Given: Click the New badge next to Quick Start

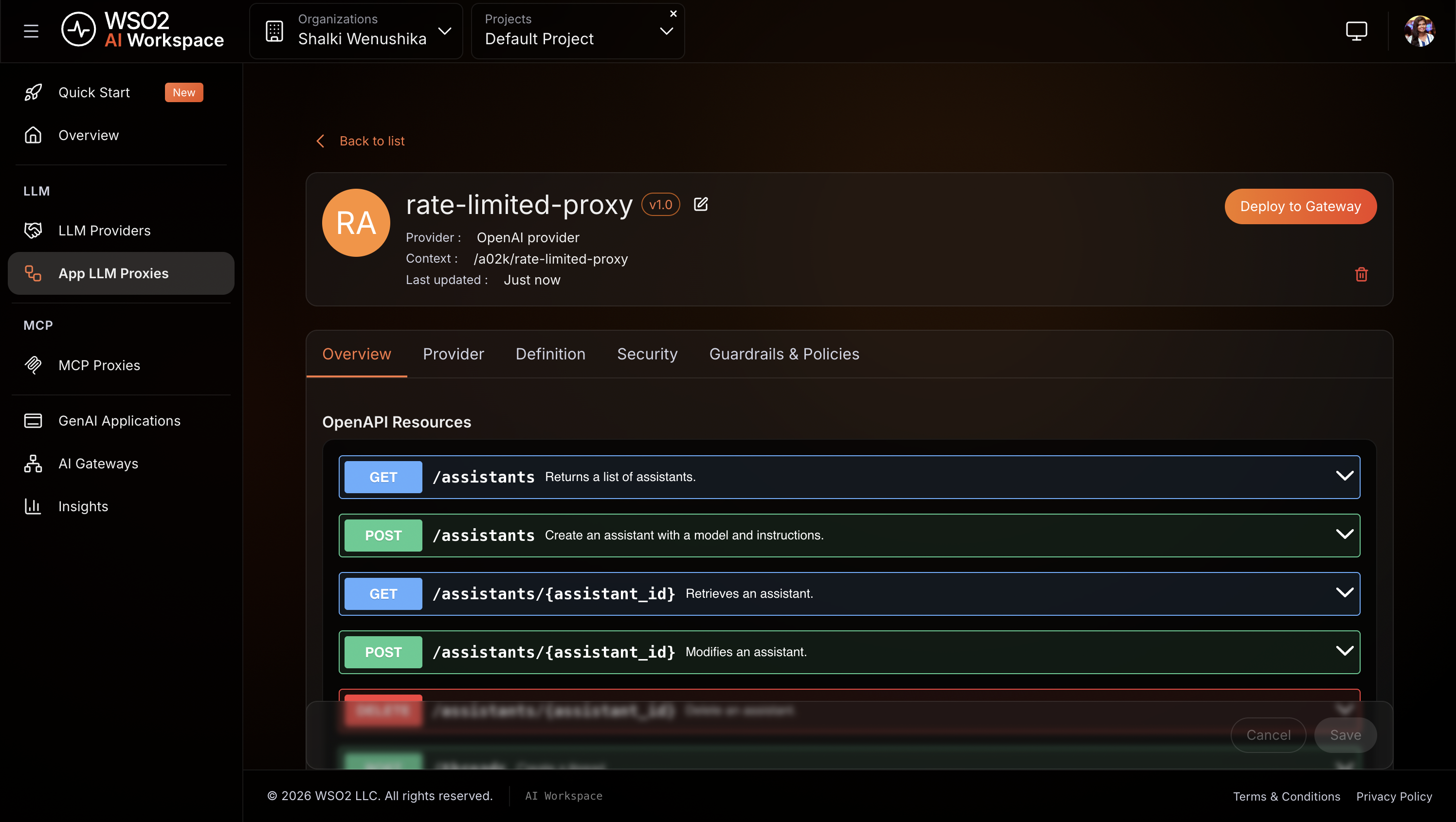Looking at the screenshot, I should (183, 92).
